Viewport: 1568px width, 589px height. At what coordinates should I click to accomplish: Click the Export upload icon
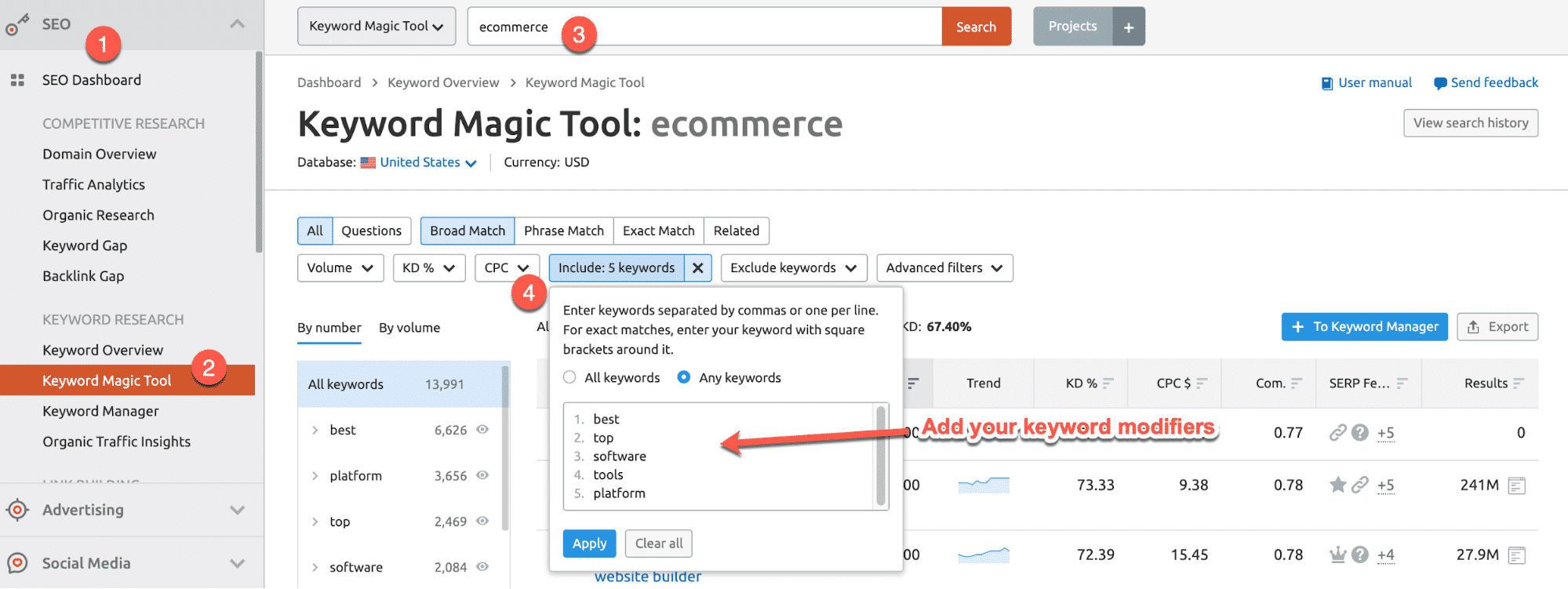(x=1473, y=327)
